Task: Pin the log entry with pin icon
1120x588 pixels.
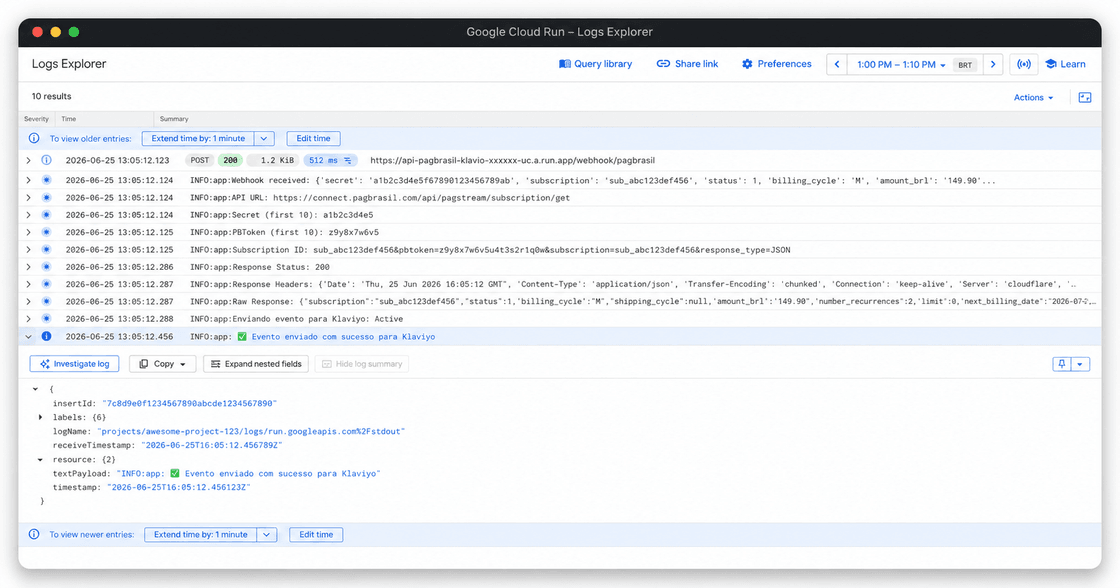Action: (1061, 364)
